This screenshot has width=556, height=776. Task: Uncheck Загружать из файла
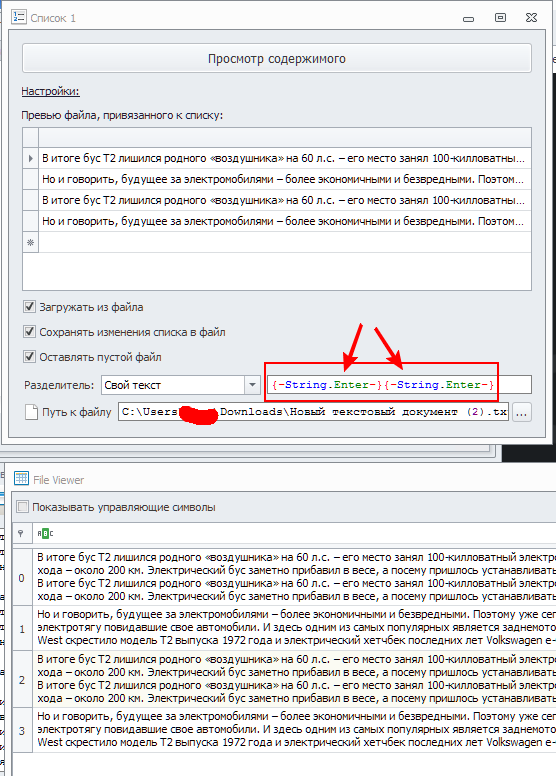point(30,307)
